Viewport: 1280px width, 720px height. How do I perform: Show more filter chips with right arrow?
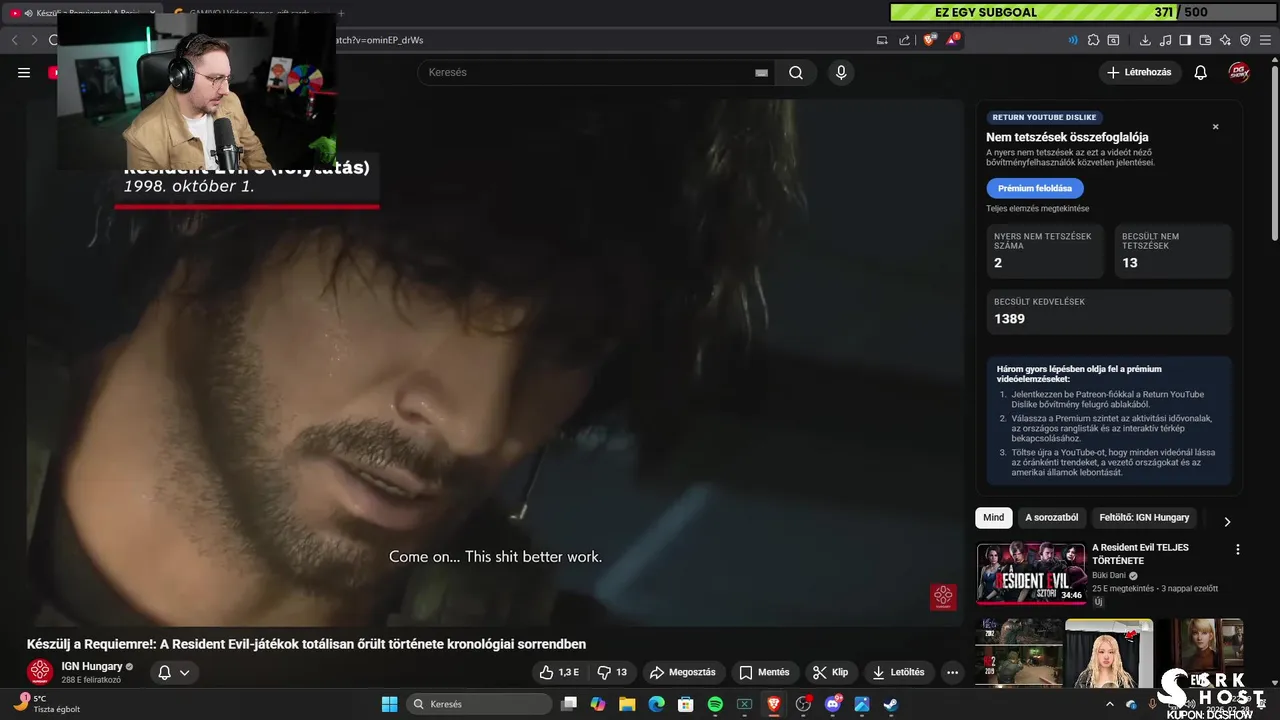1227,521
